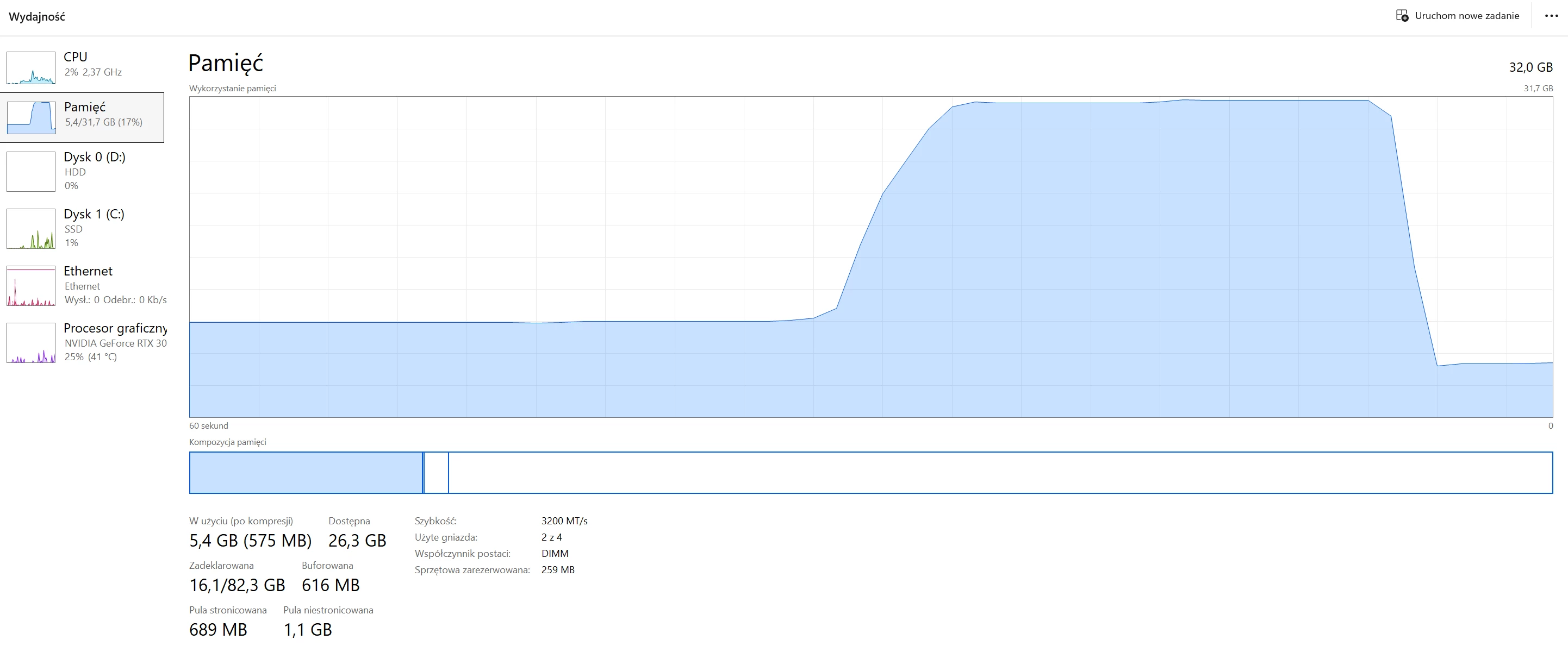The width and height of the screenshot is (1568, 652).
Task: Click Uruchom nowe zadanie button text
Action: 1466,16
